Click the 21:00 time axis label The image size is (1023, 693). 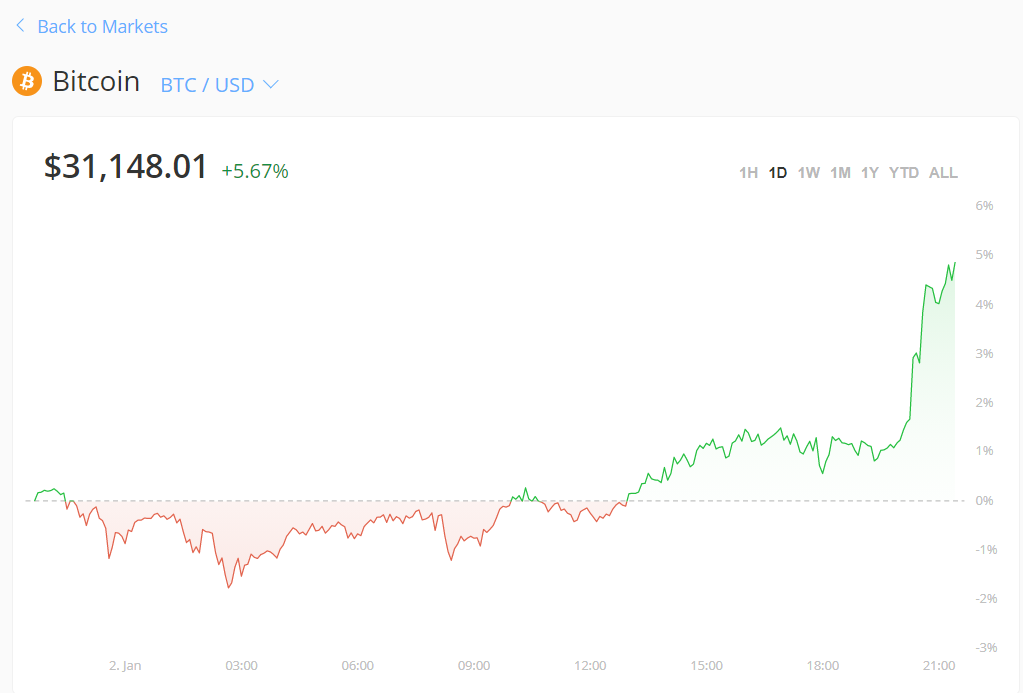click(x=939, y=666)
